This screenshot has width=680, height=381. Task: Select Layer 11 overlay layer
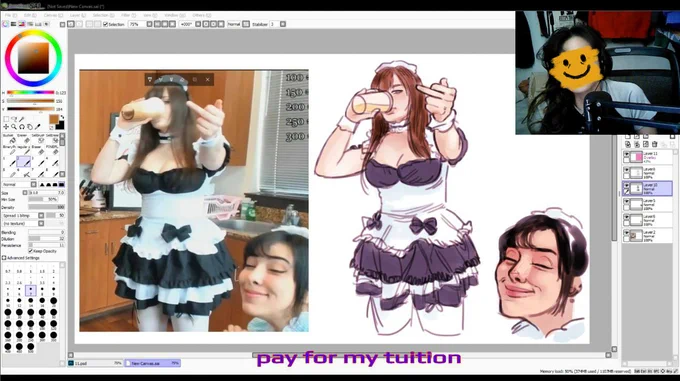pyautogui.click(x=647, y=157)
